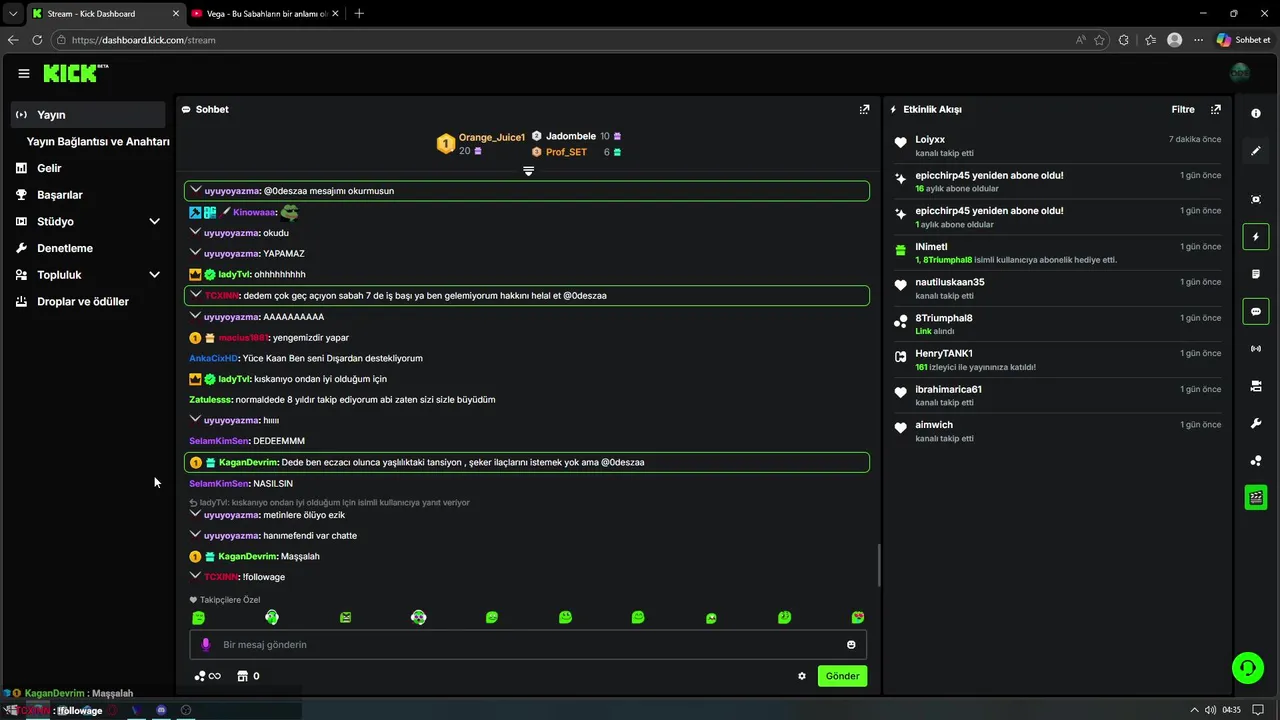
Task: Open the Jadombele username in the leaderboard
Action: click(x=571, y=136)
